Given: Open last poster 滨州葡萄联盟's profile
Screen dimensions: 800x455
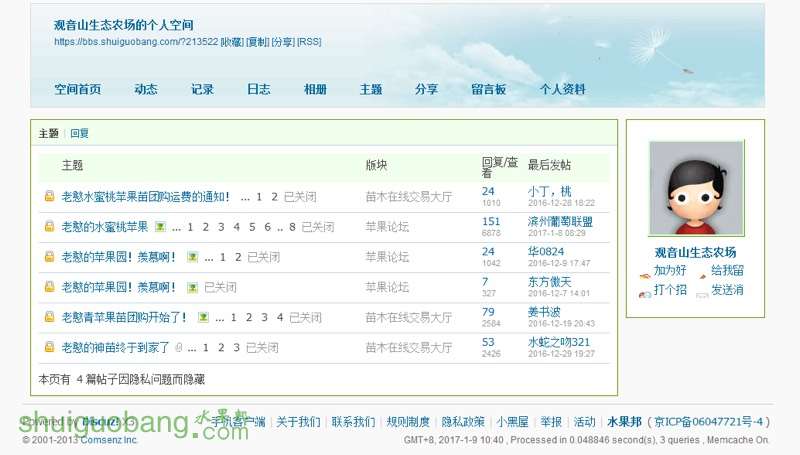Looking at the screenshot, I should [x=559, y=221].
